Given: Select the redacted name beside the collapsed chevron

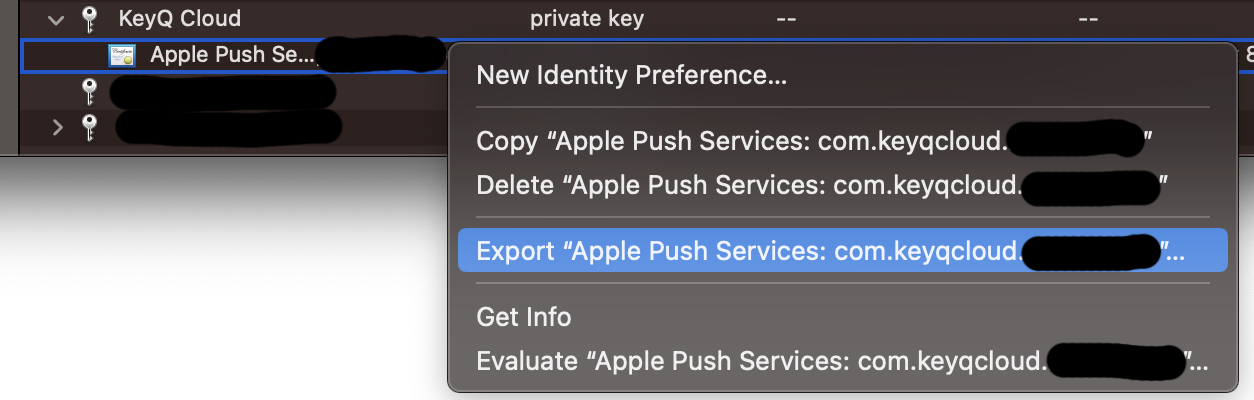Looking at the screenshot, I should coord(228,127).
